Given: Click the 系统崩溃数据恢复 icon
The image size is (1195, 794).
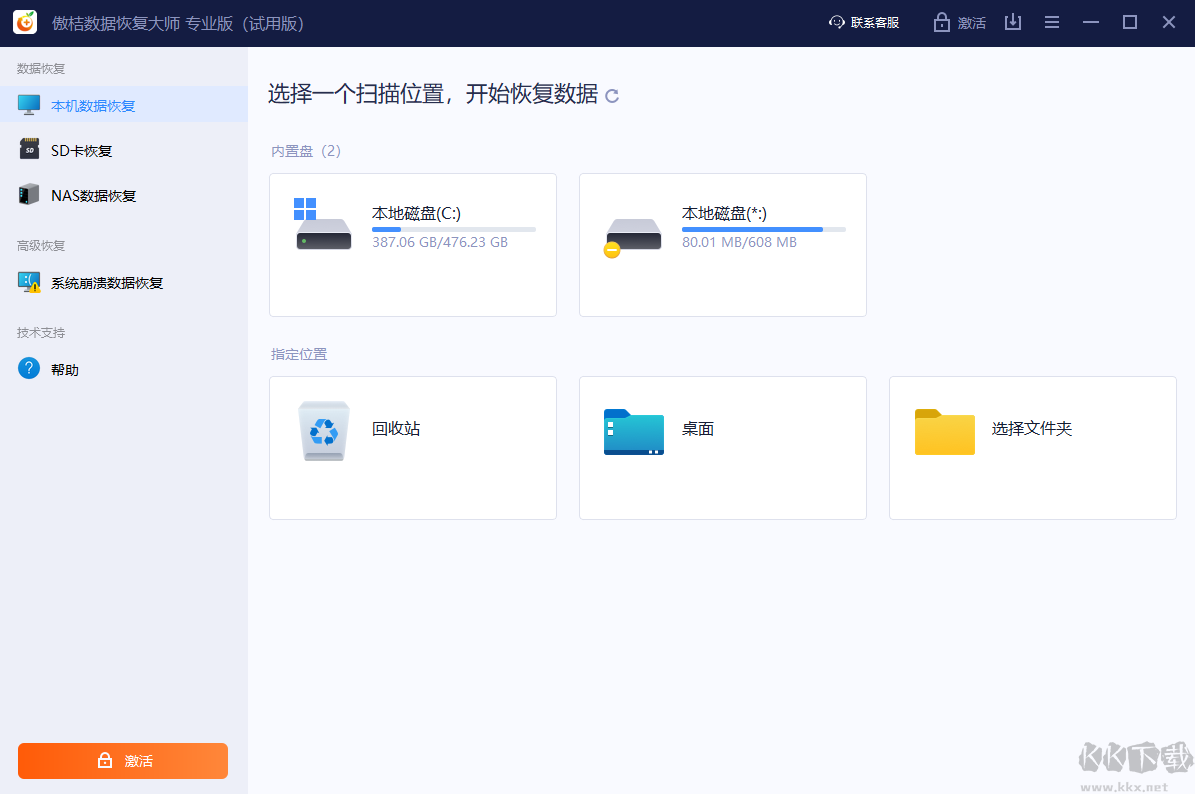Looking at the screenshot, I should [x=29, y=283].
